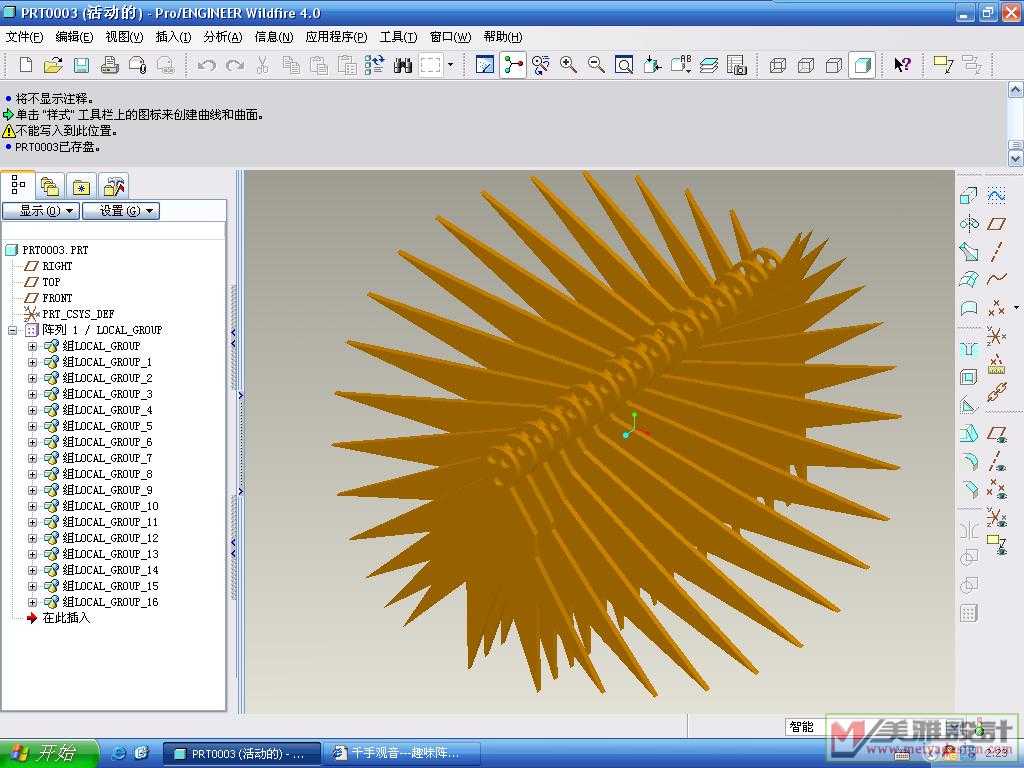Expand the 组LOCAL_GROUP_12 node

[x=32, y=538]
